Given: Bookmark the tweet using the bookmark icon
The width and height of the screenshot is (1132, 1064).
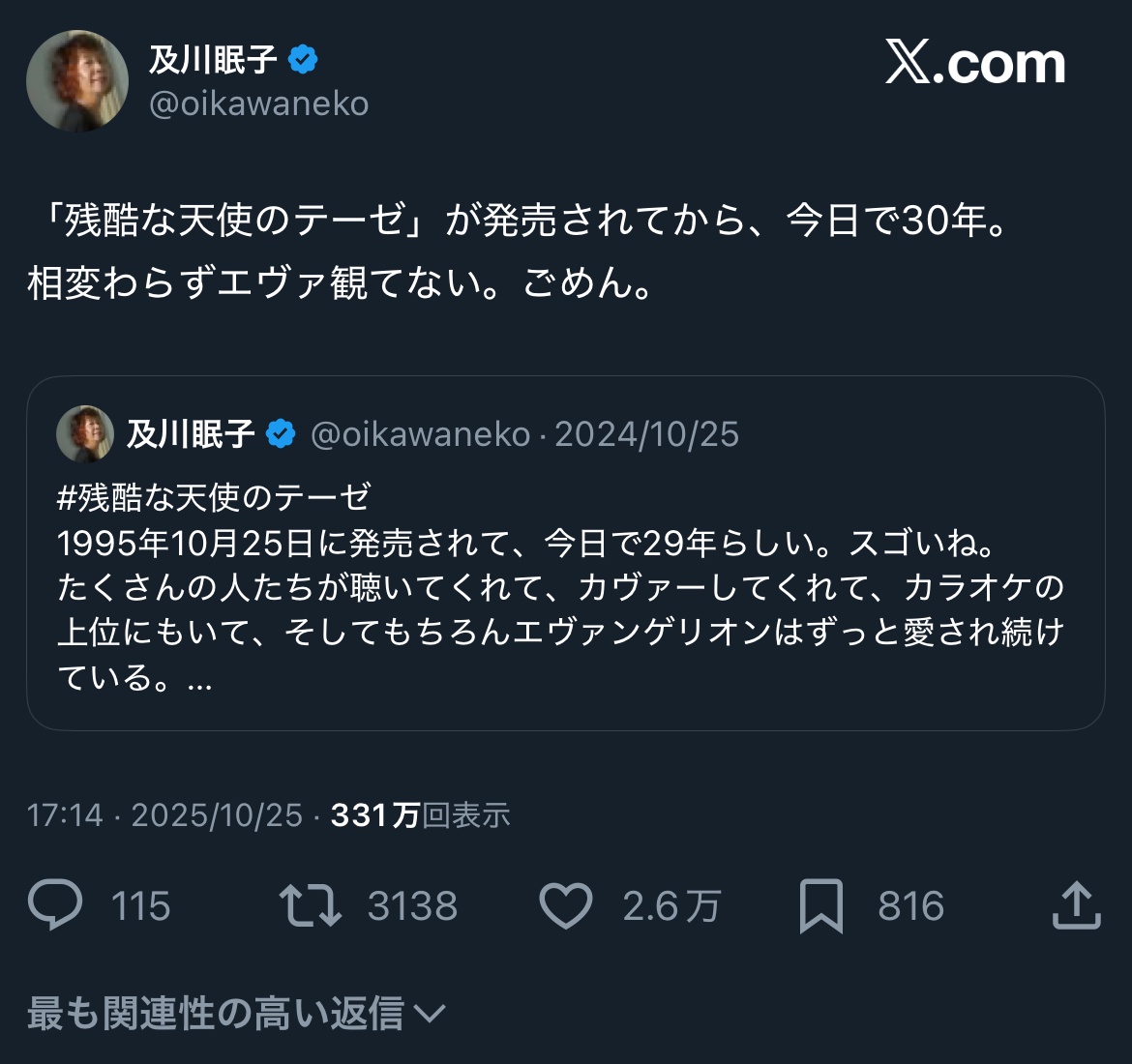Looking at the screenshot, I should (820, 906).
